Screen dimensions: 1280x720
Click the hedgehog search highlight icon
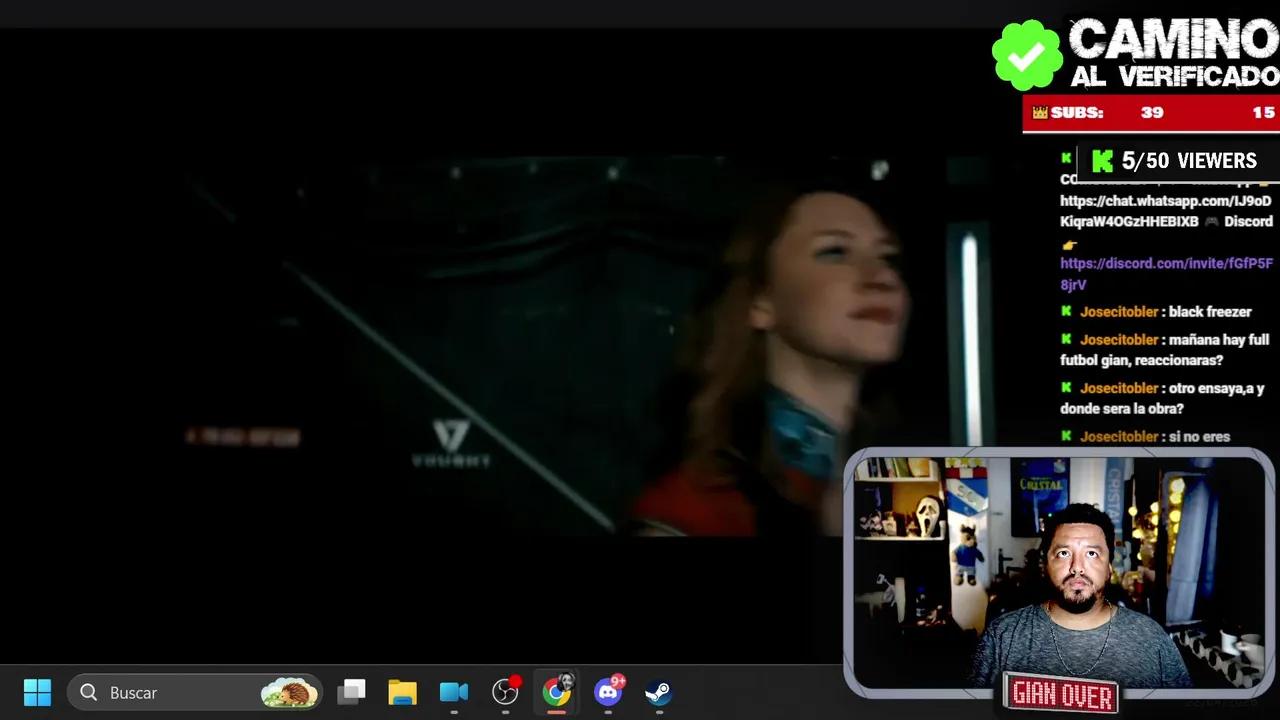tap(289, 692)
